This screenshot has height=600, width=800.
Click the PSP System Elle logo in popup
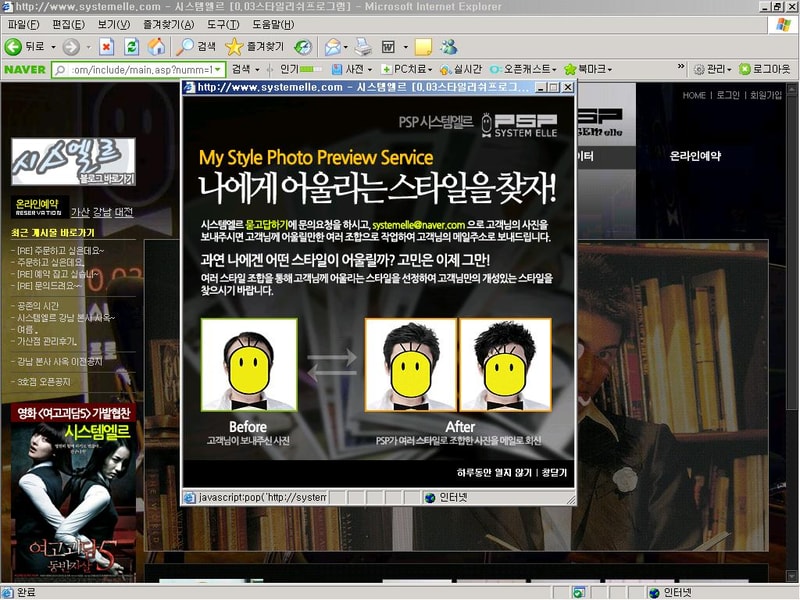pyautogui.click(x=519, y=124)
